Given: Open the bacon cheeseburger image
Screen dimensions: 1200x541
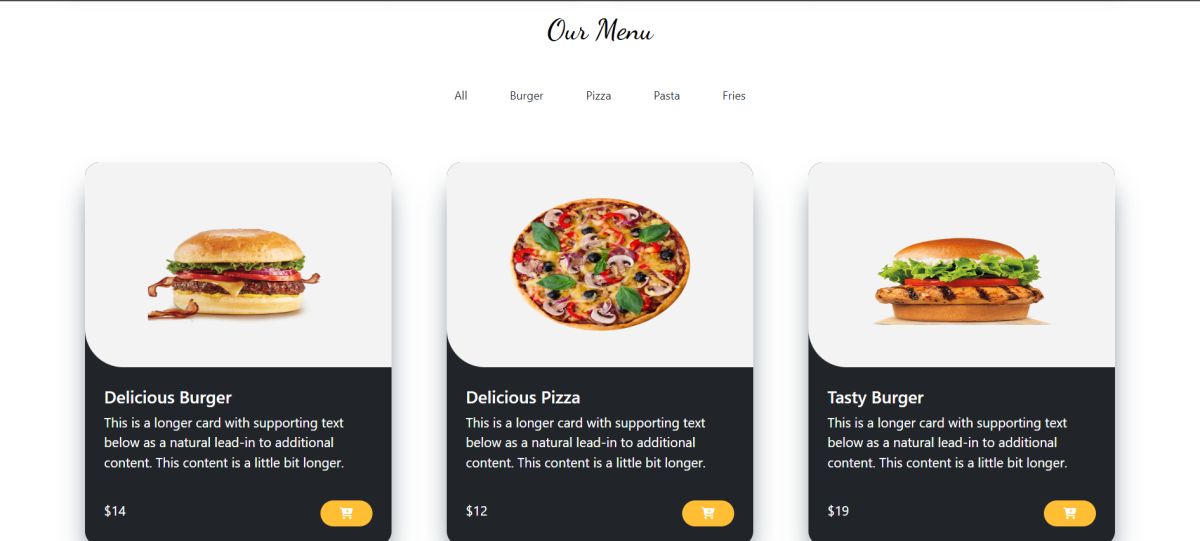Looking at the screenshot, I should click(234, 274).
